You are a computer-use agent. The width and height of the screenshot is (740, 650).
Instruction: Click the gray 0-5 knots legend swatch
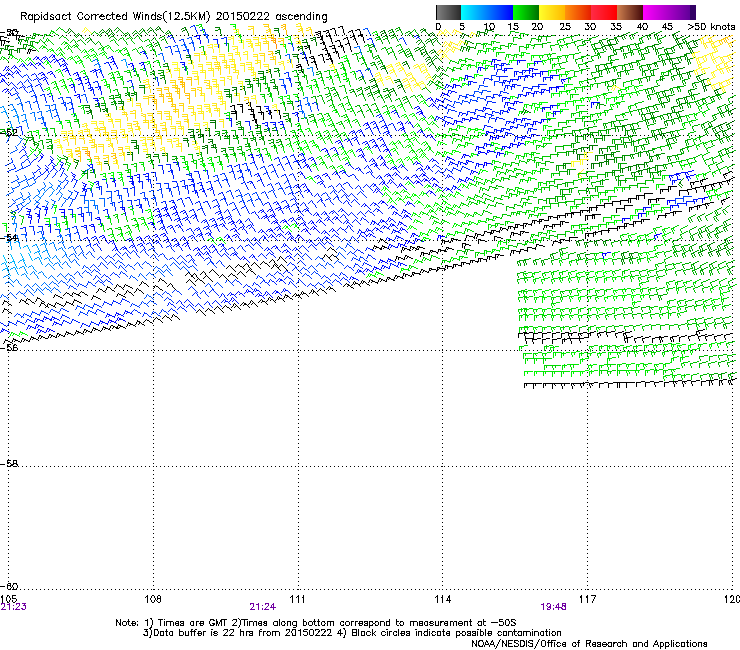pyautogui.click(x=448, y=12)
